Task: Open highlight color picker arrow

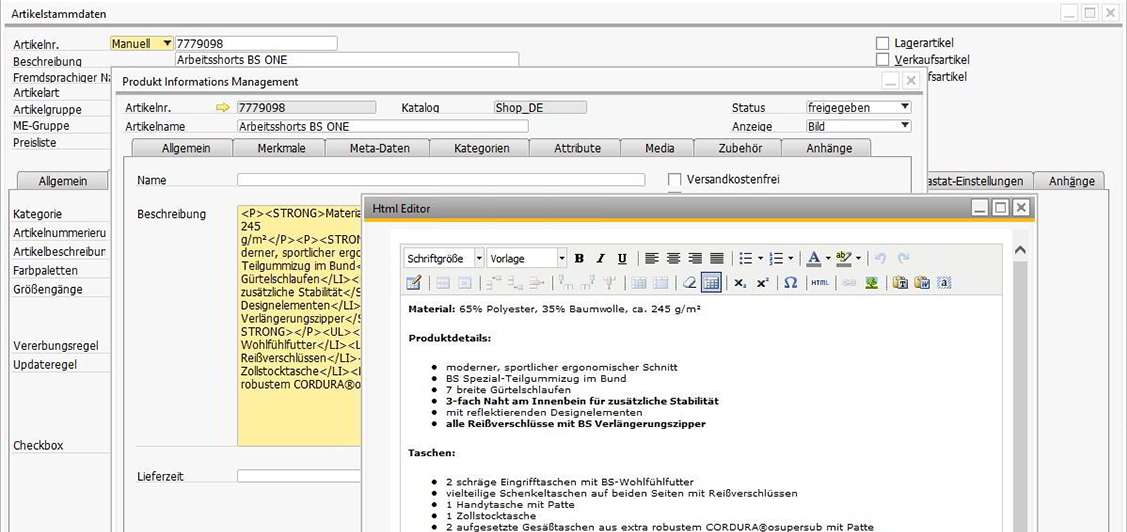Action: point(858,259)
